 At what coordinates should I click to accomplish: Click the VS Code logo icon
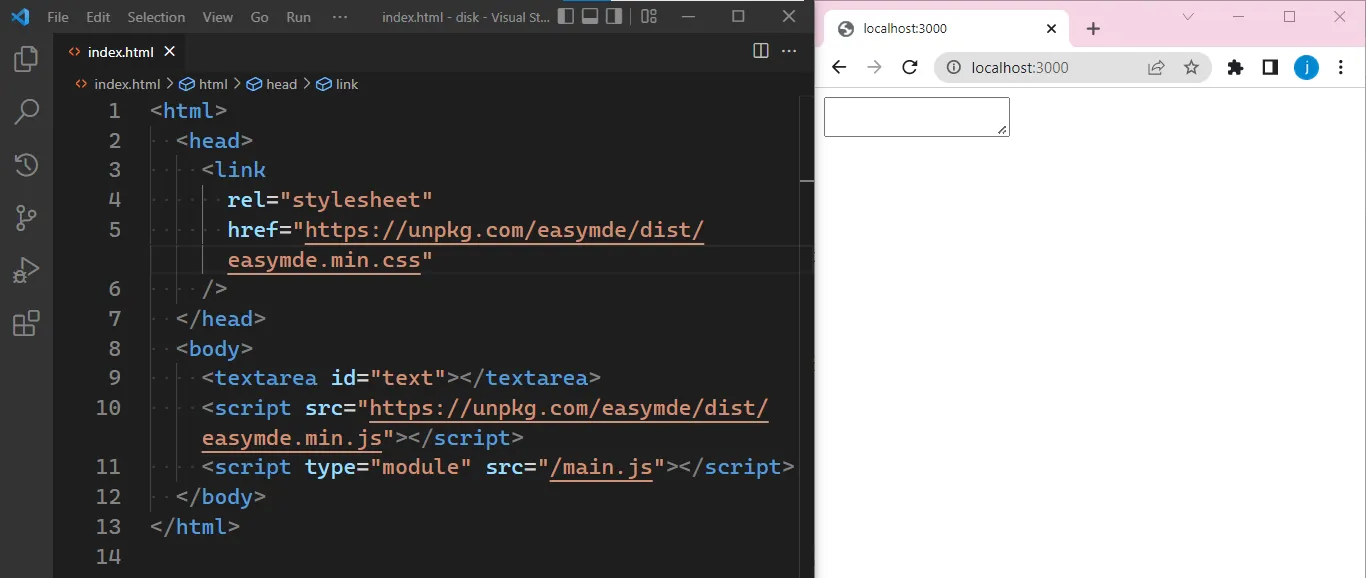(x=20, y=17)
